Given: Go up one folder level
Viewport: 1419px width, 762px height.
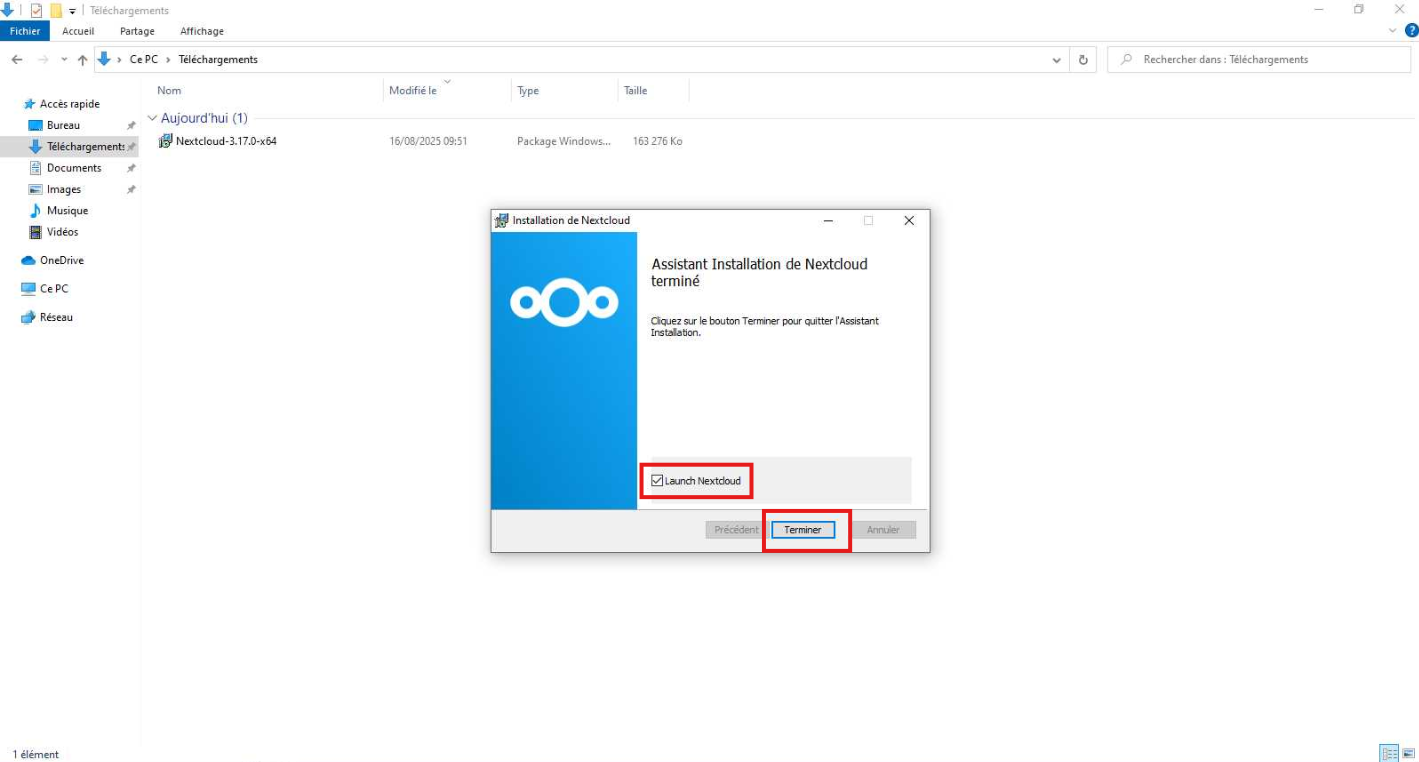Looking at the screenshot, I should point(83,60).
